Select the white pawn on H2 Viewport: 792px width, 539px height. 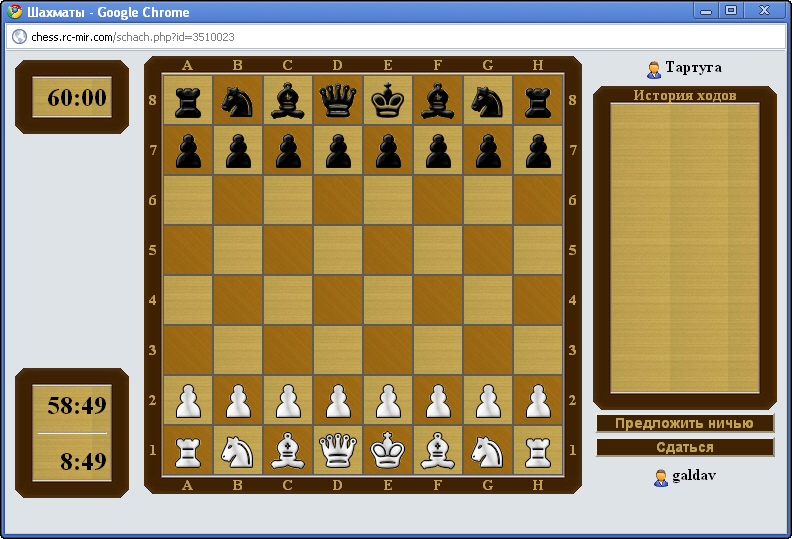(x=538, y=400)
